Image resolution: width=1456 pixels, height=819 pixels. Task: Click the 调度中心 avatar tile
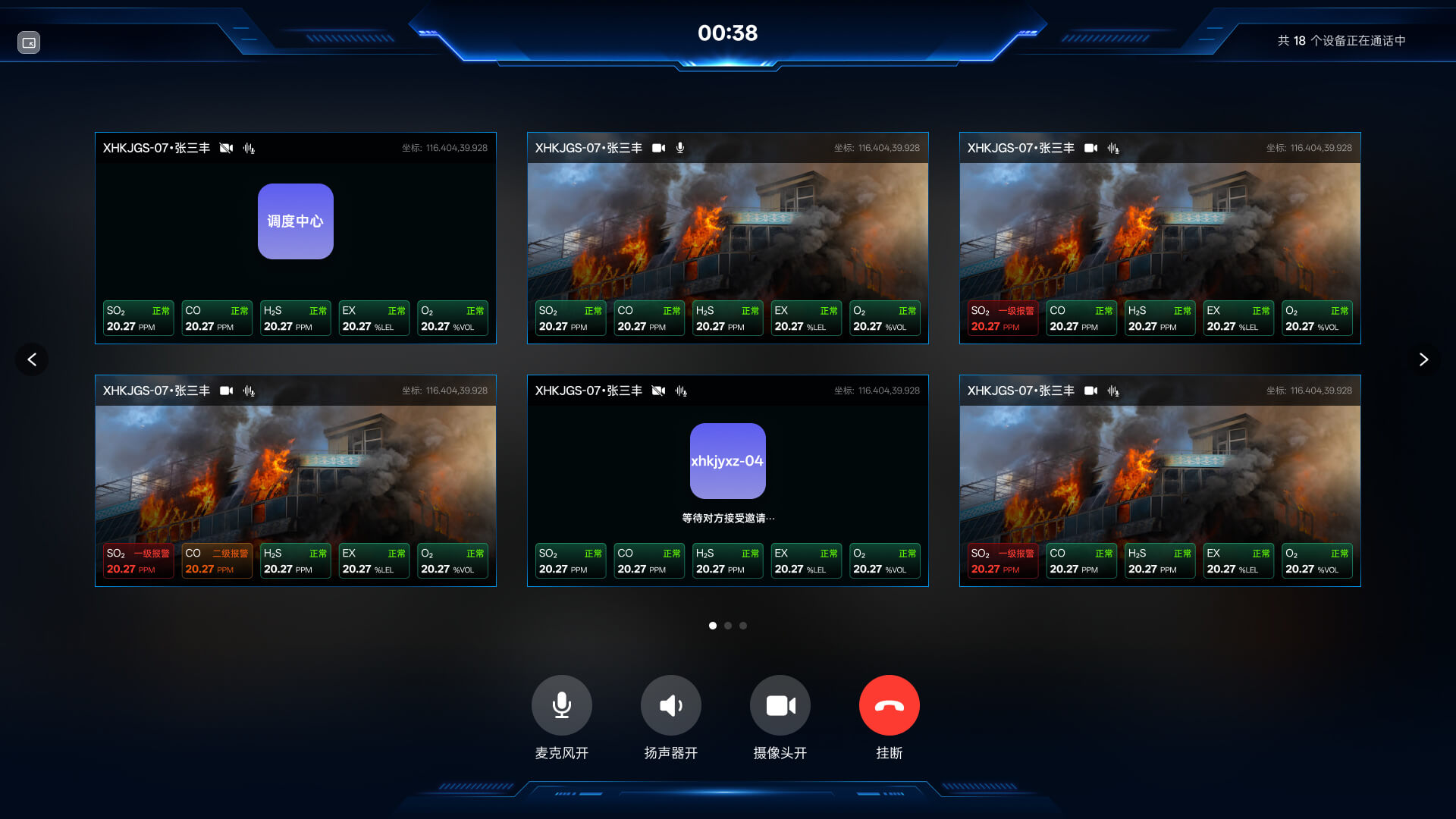click(296, 221)
